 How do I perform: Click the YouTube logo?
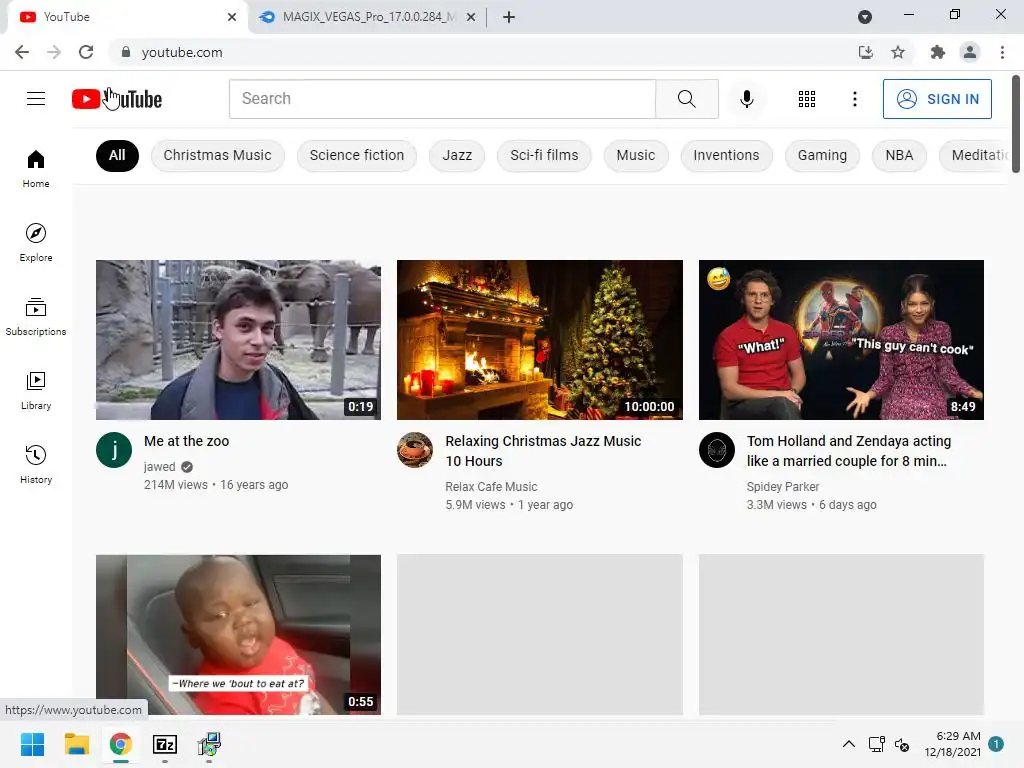click(117, 99)
